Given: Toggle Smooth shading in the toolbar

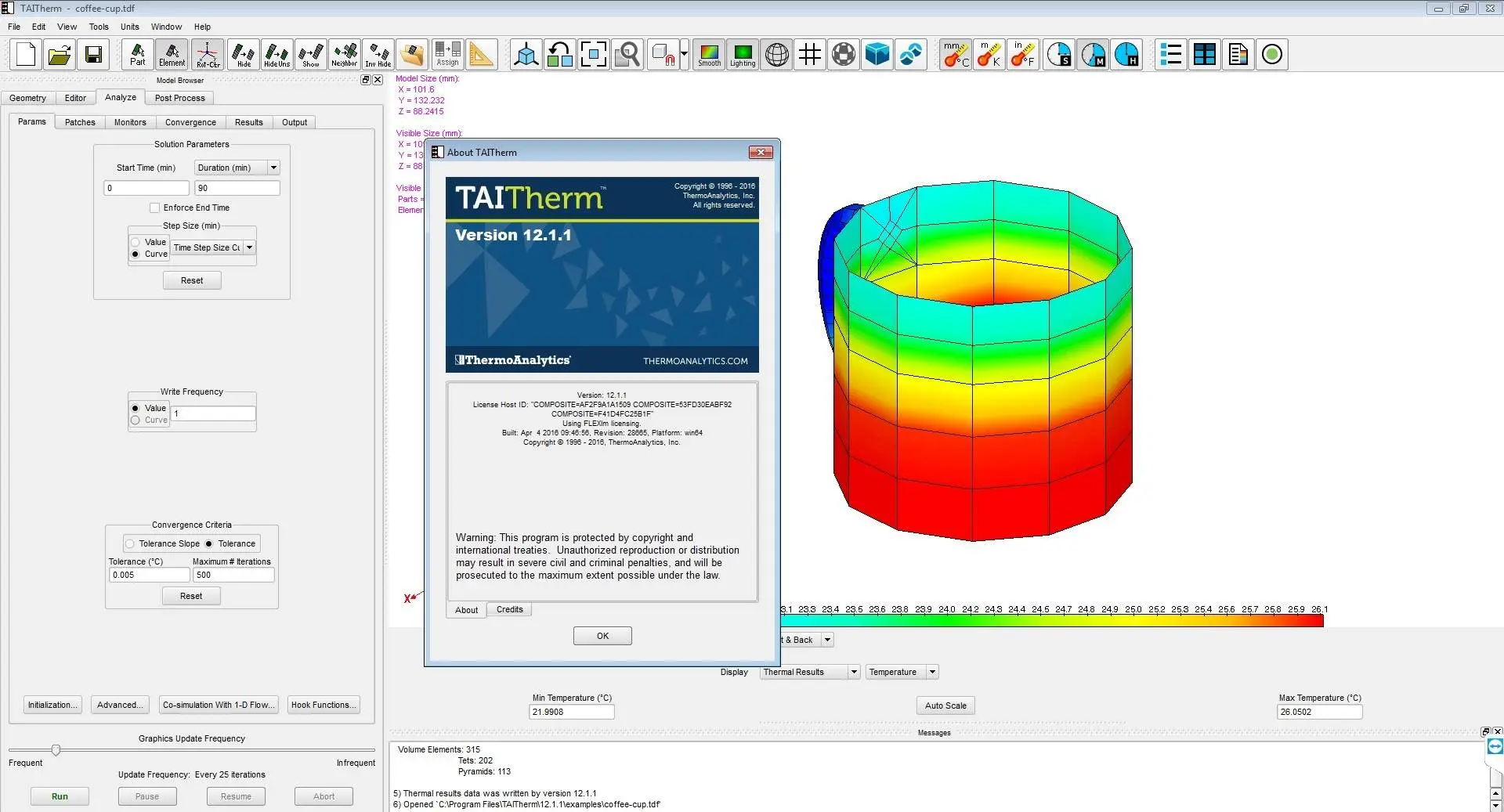Looking at the screenshot, I should coord(709,55).
